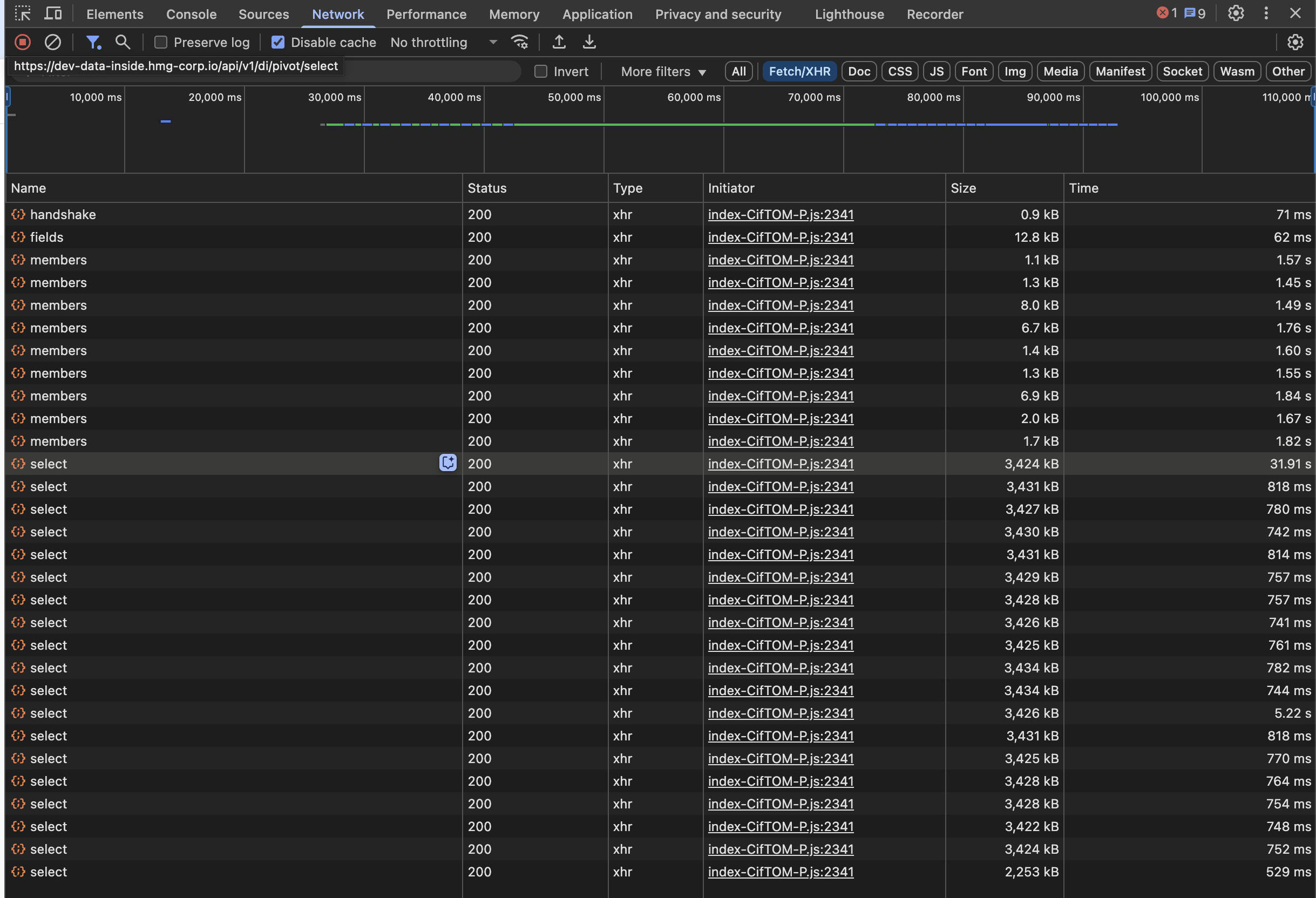Open DevTools settings gear
This screenshot has width=1316, height=898.
1235,13
